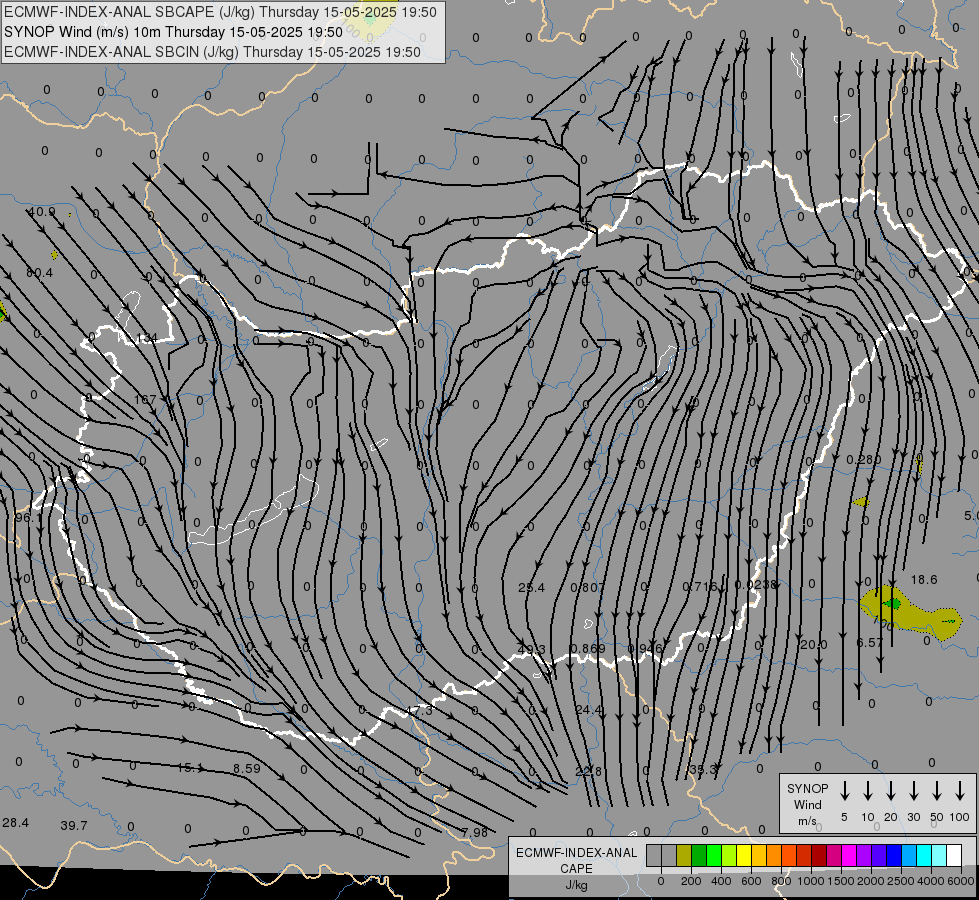This screenshot has height=900, width=979.
Task: Click the 0.0238 CAPE value on map
Action: coord(755,585)
